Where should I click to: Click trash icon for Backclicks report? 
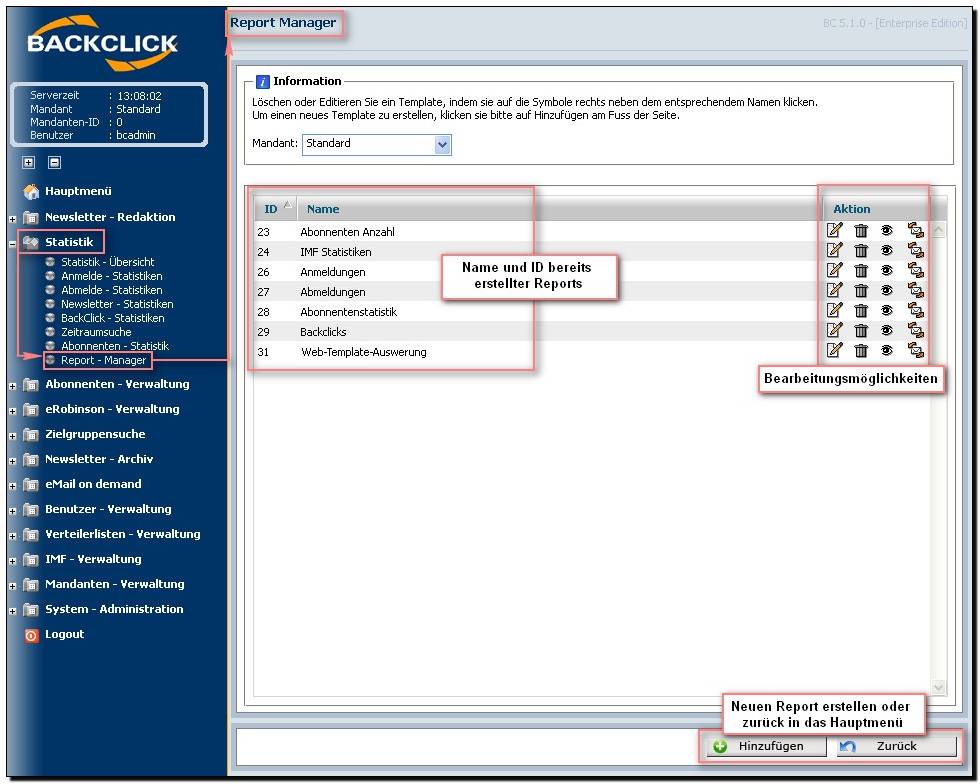click(860, 331)
